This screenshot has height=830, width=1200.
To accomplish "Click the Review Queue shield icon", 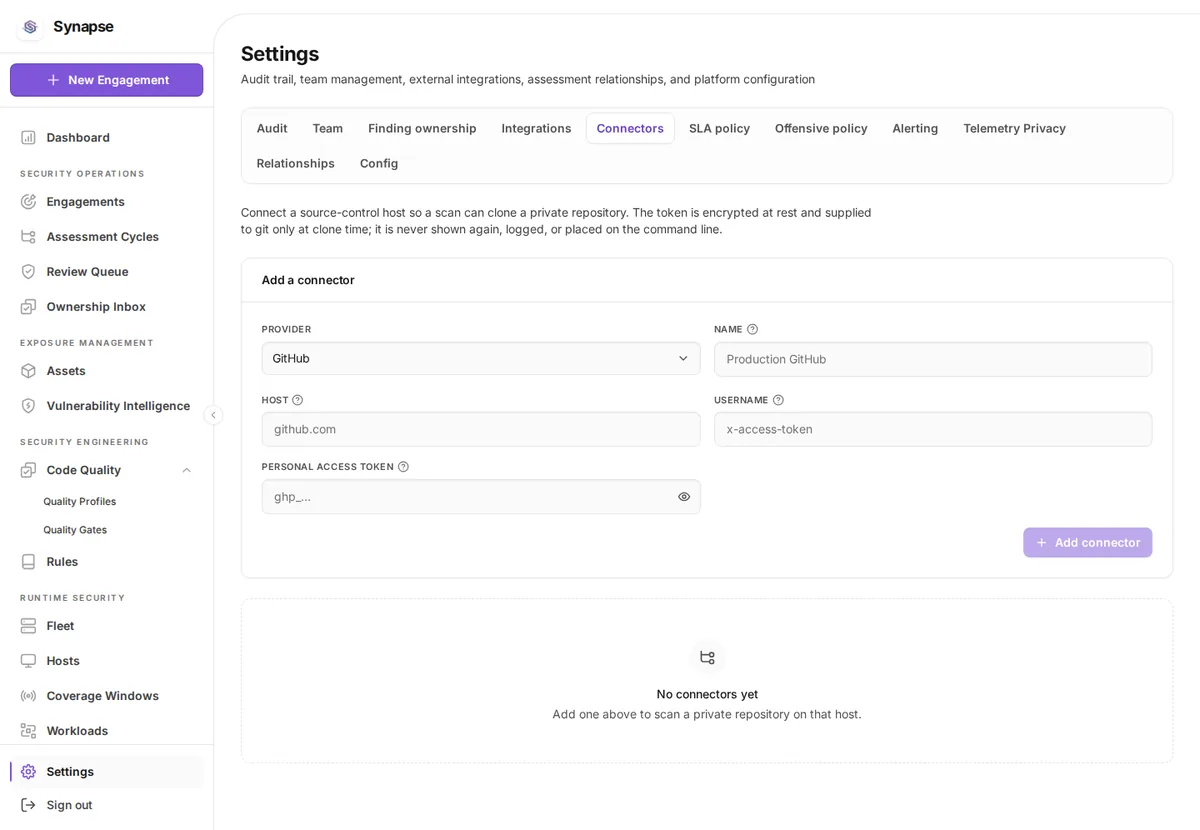I will click(x=28, y=271).
